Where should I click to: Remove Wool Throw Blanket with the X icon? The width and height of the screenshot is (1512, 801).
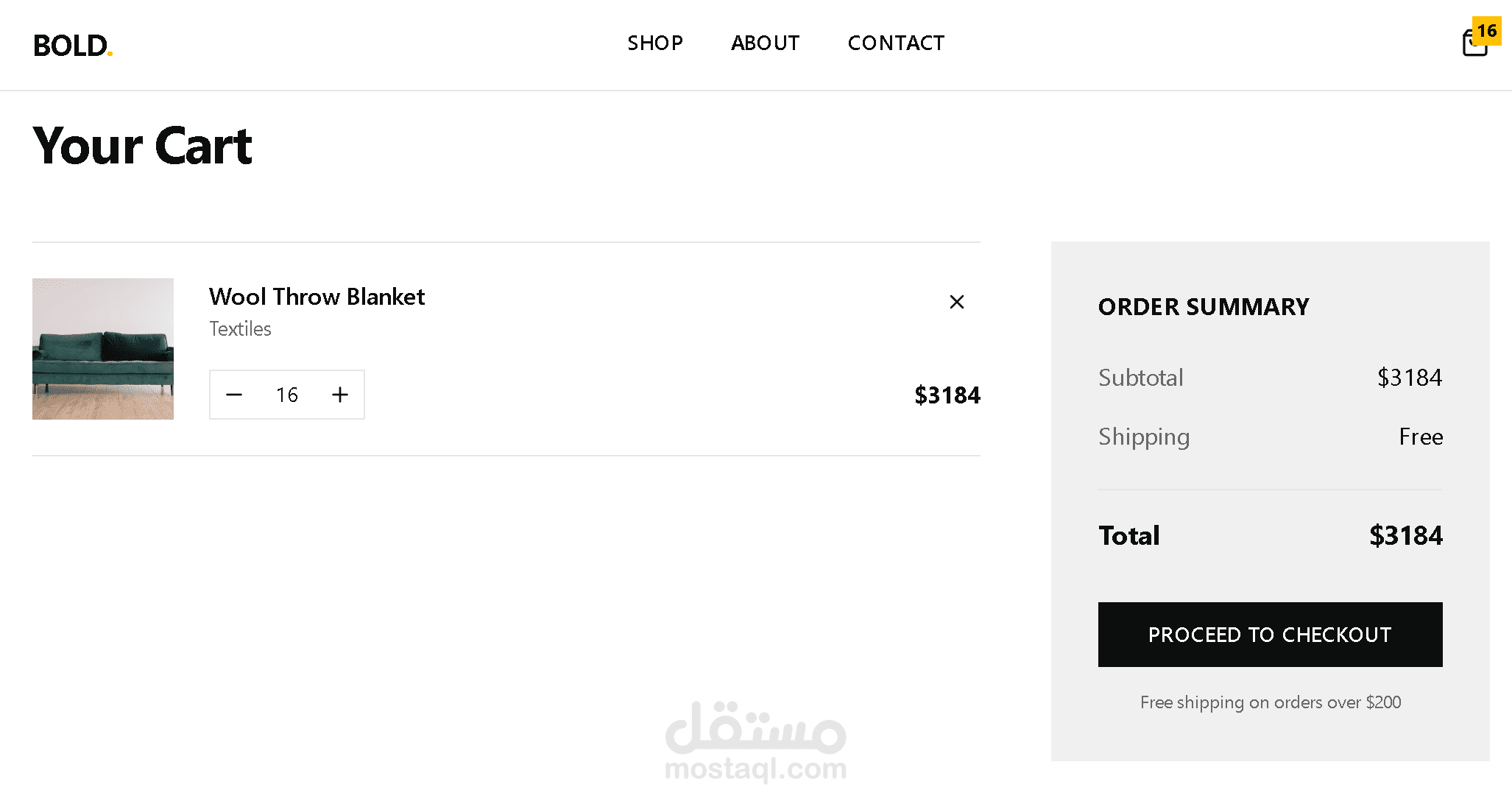(x=956, y=302)
